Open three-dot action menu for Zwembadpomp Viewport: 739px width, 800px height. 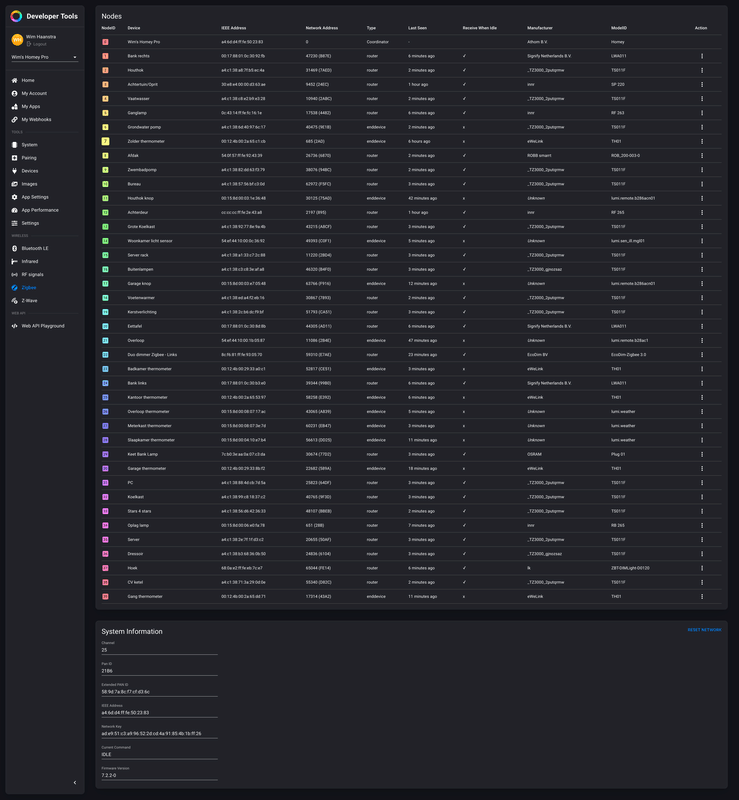click(702, 170)
